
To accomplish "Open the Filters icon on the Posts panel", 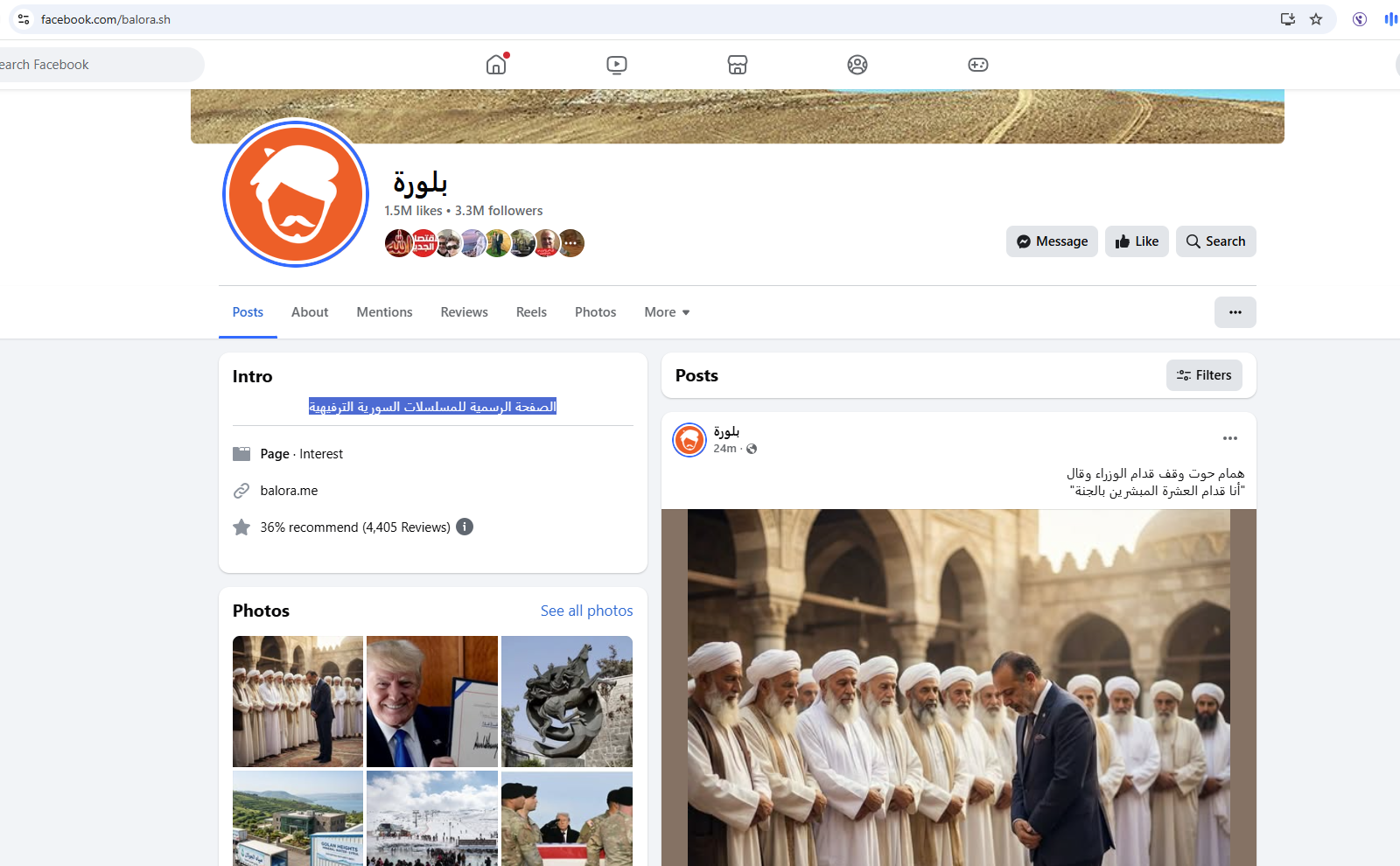I will pyautogui.click(x=1204, y=374).
